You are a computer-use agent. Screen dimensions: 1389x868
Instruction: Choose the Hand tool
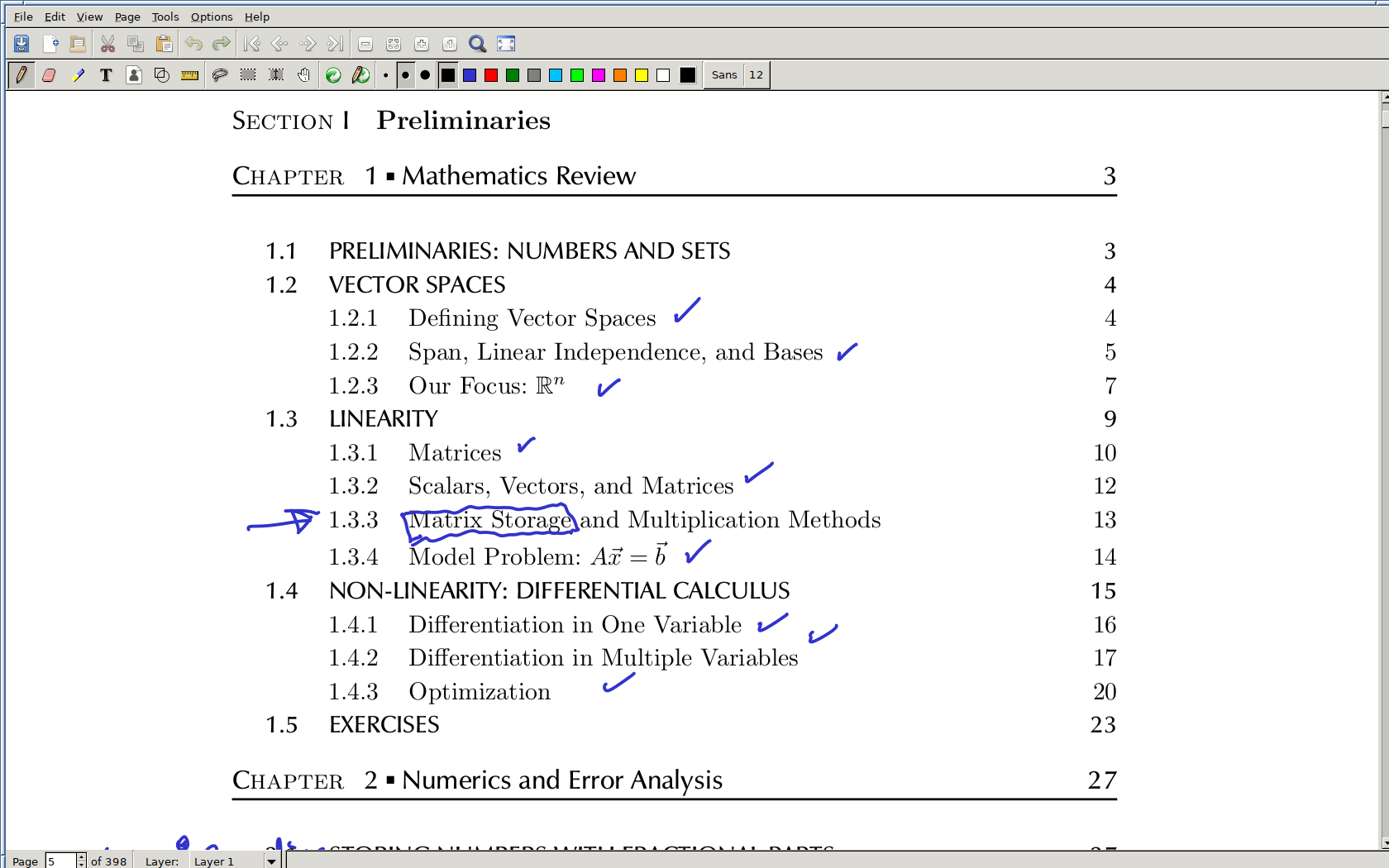tap(304, 75)
